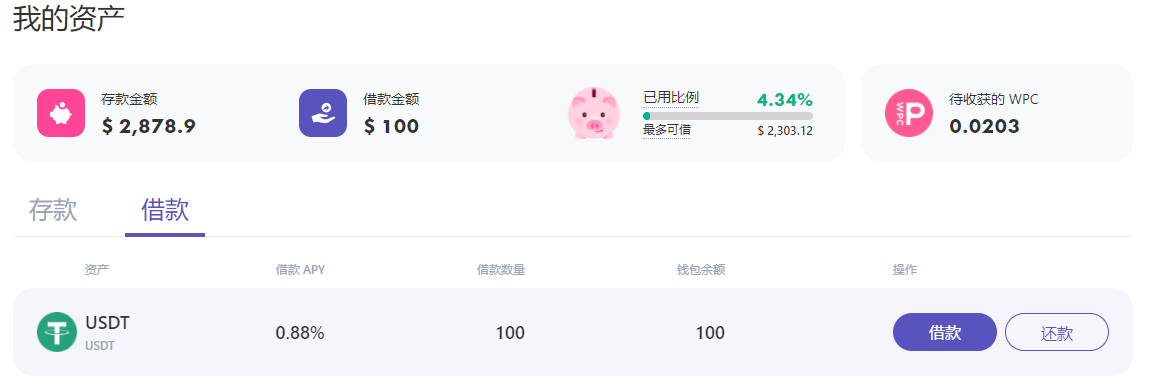Click the 借款数量 column header

(x=501, y=270)
